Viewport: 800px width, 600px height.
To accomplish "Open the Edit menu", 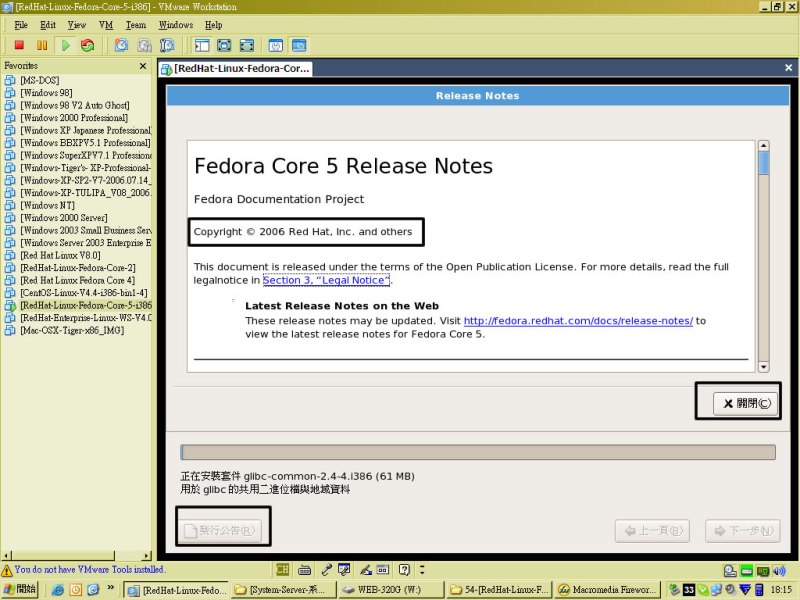I will coord(47,25).
